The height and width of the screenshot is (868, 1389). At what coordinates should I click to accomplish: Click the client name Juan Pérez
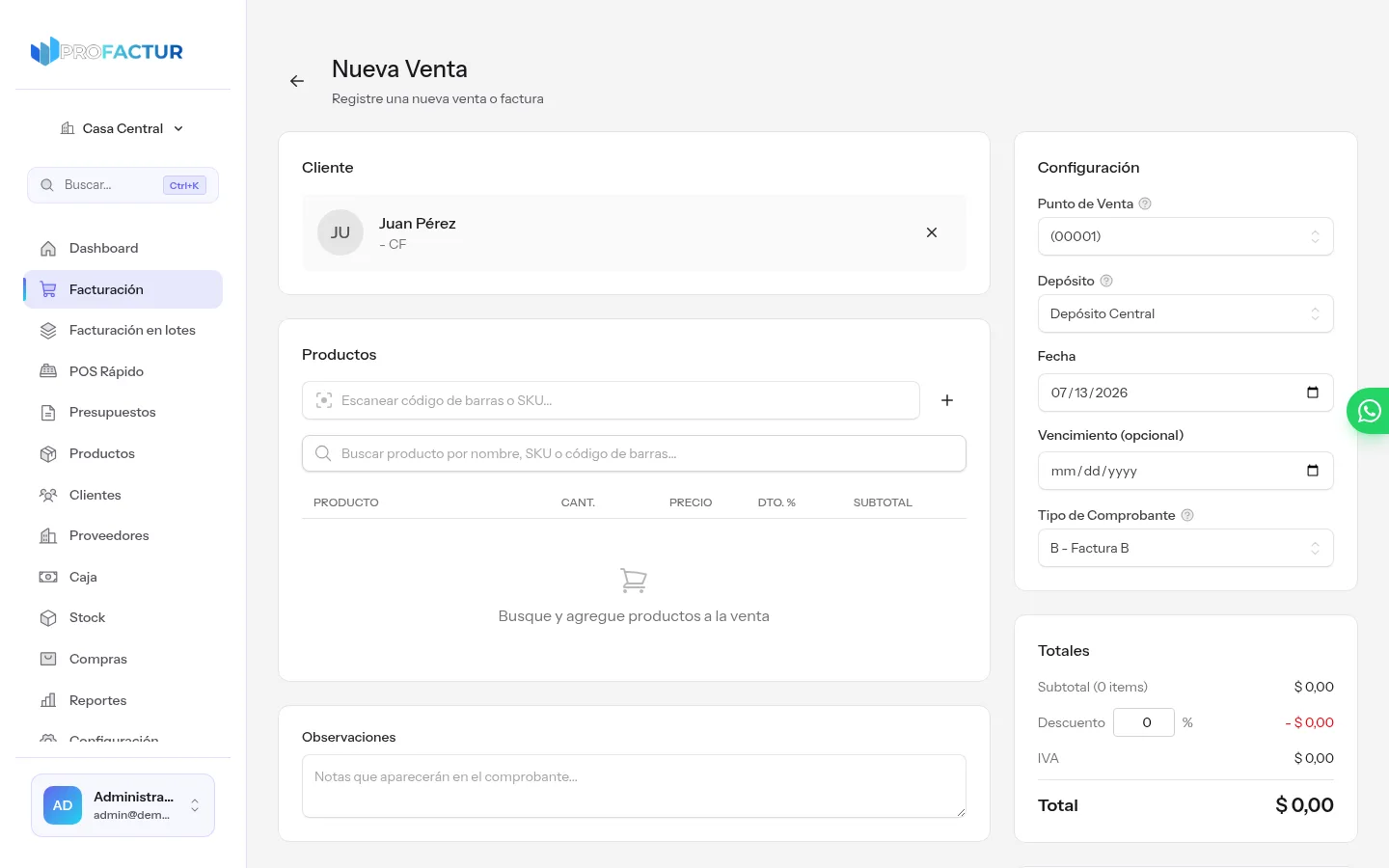click(418, 223)
